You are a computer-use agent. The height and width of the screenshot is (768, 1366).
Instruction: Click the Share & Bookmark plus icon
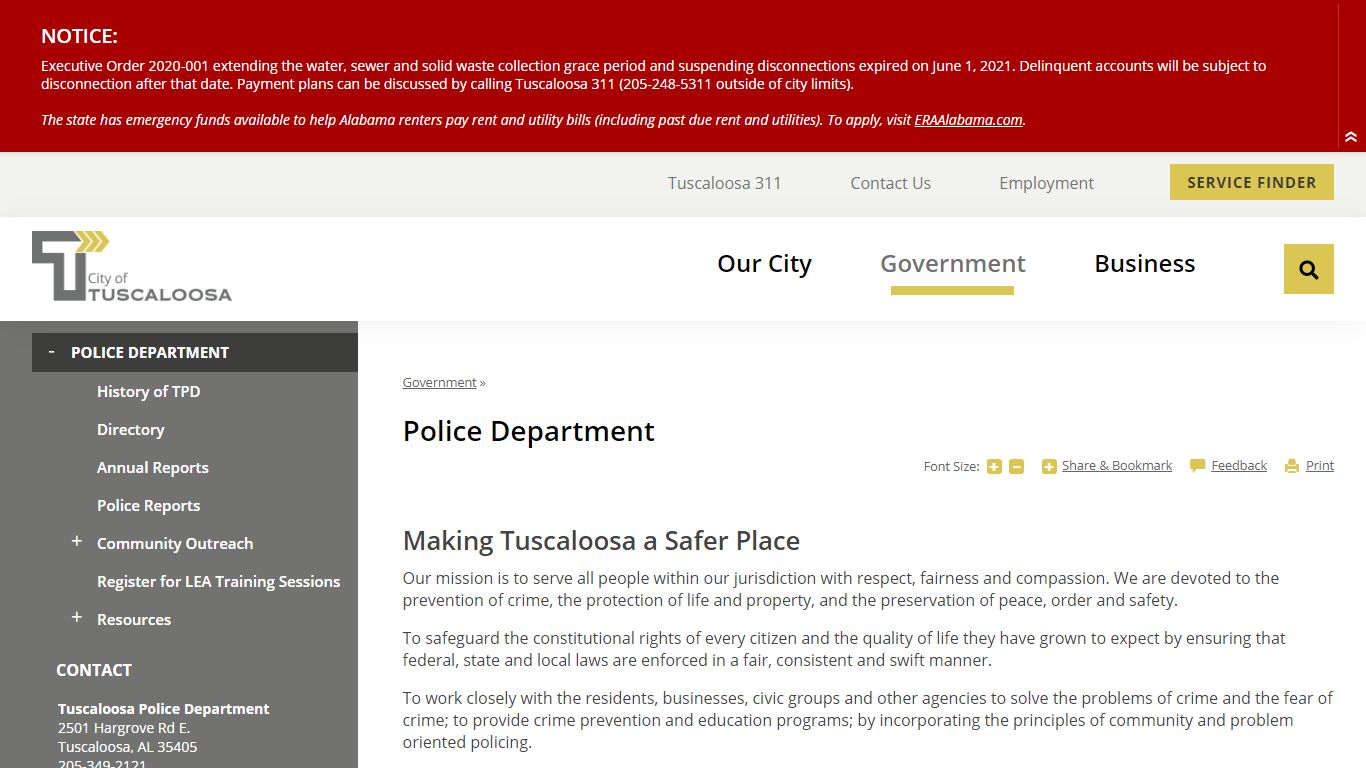click(x=1049, y=467)
